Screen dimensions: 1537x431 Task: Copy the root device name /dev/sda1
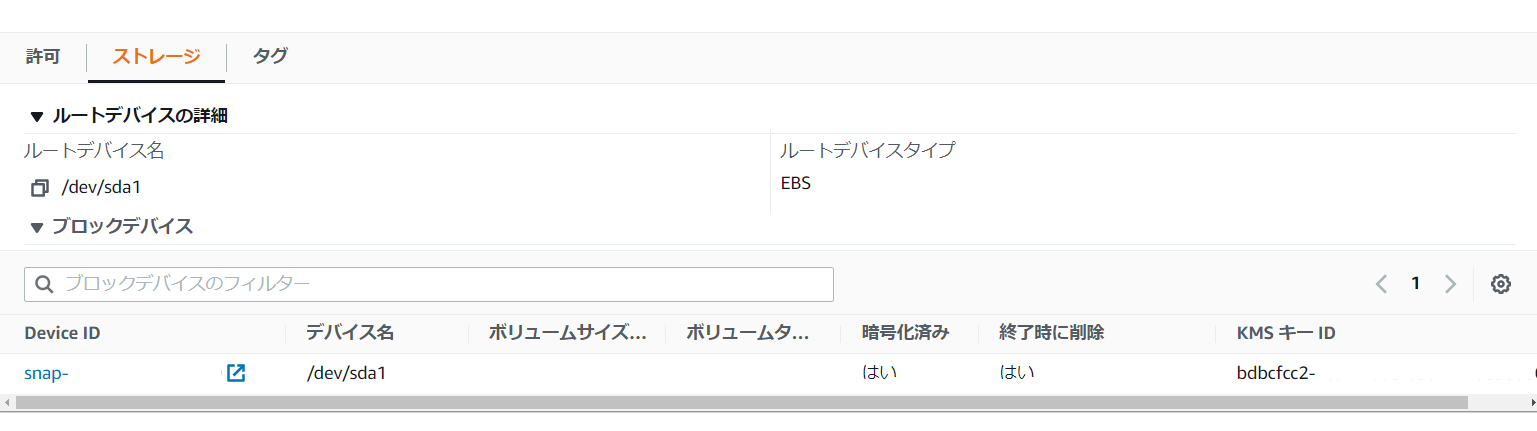tap(40, 187)
